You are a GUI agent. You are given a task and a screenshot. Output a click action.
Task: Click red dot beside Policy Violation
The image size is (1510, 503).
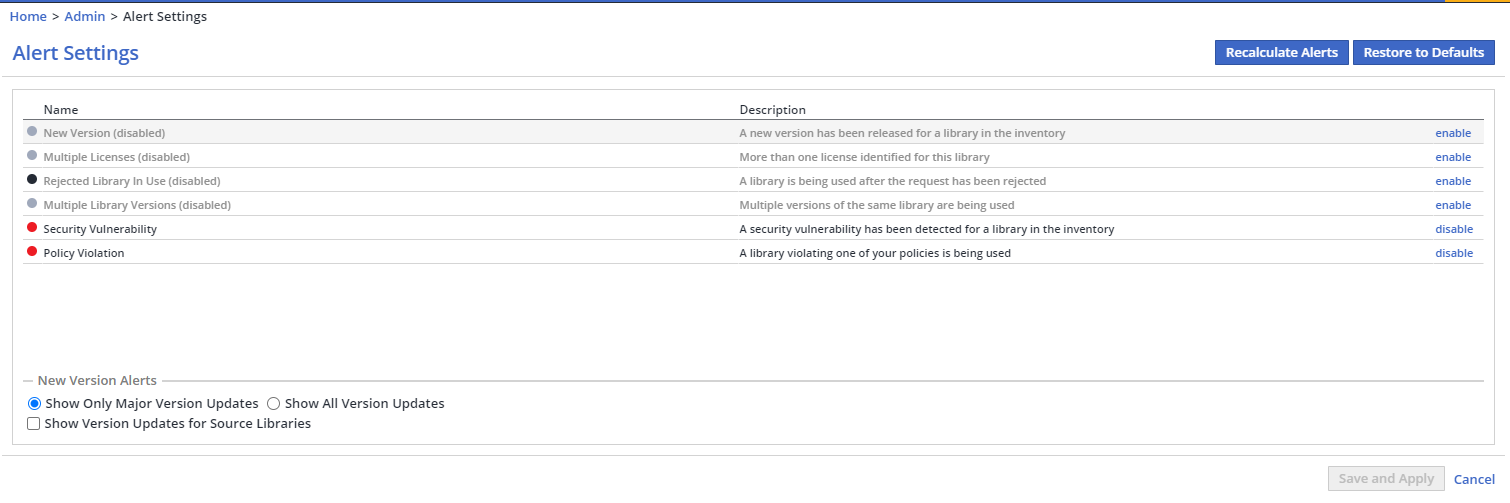(32, 251)
